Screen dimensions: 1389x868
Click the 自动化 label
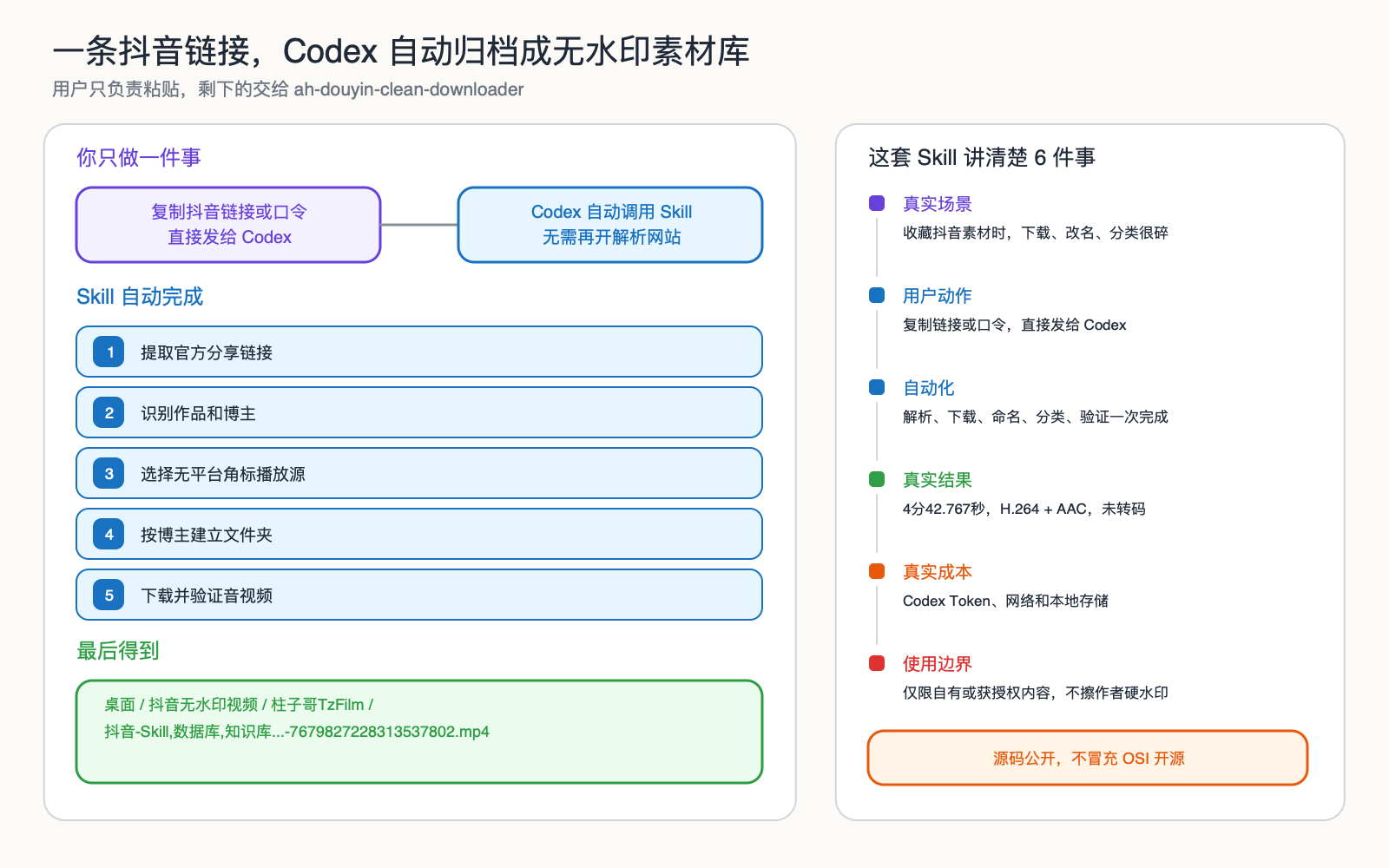pyautogui.click(x=929, y=388)
